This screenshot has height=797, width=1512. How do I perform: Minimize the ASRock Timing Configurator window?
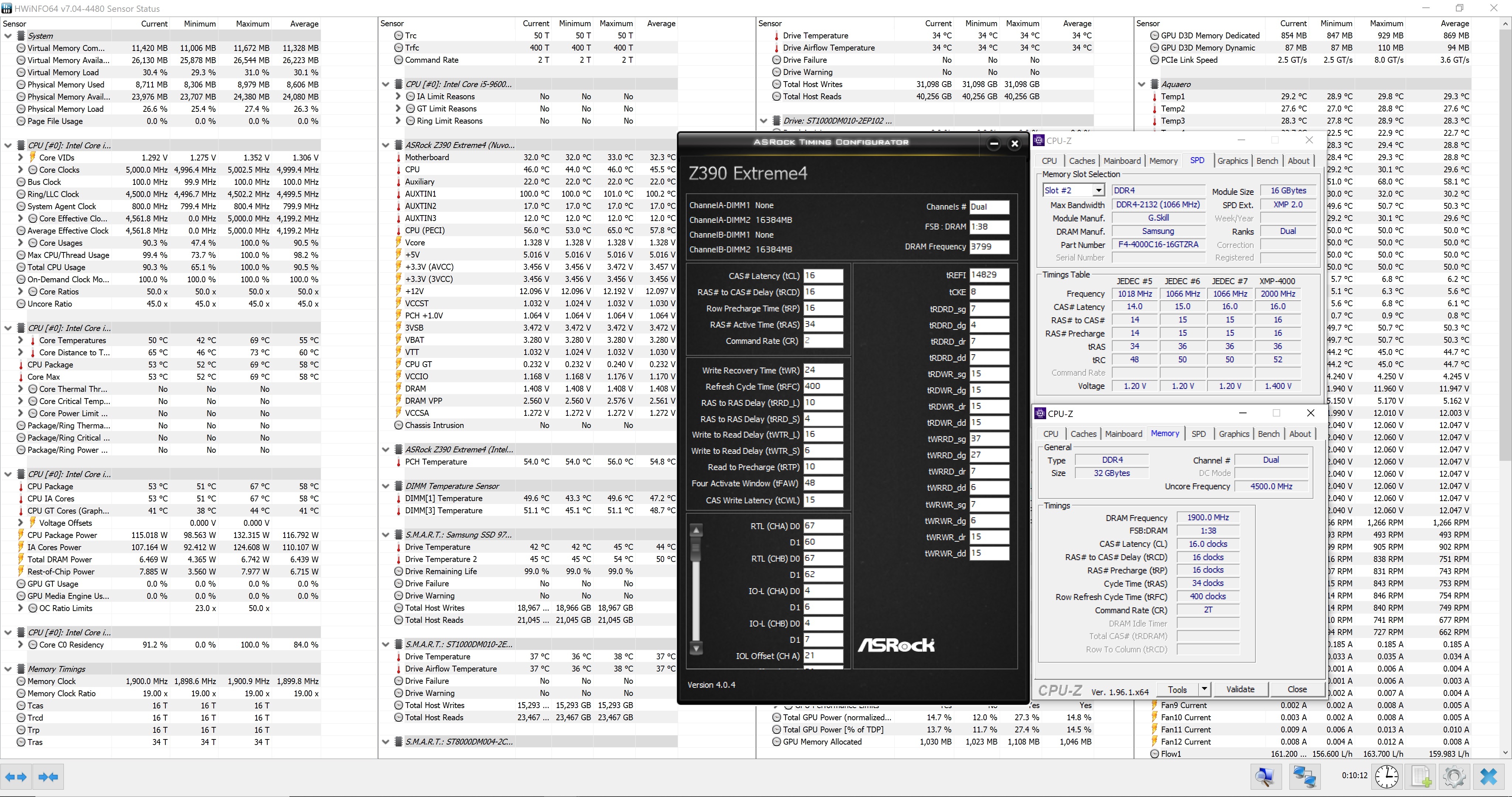pos(994,144)
